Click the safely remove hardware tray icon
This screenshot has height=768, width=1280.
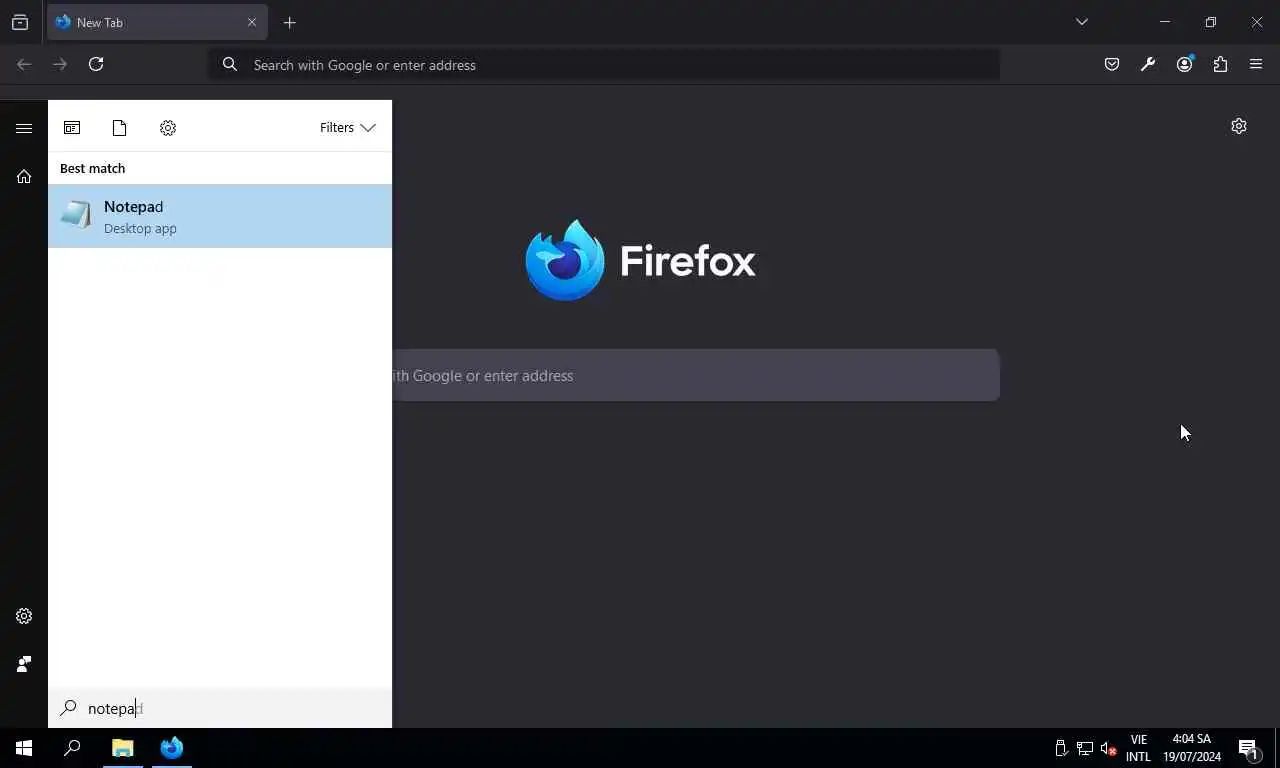pyautogui.click(x=1062, y=748)
